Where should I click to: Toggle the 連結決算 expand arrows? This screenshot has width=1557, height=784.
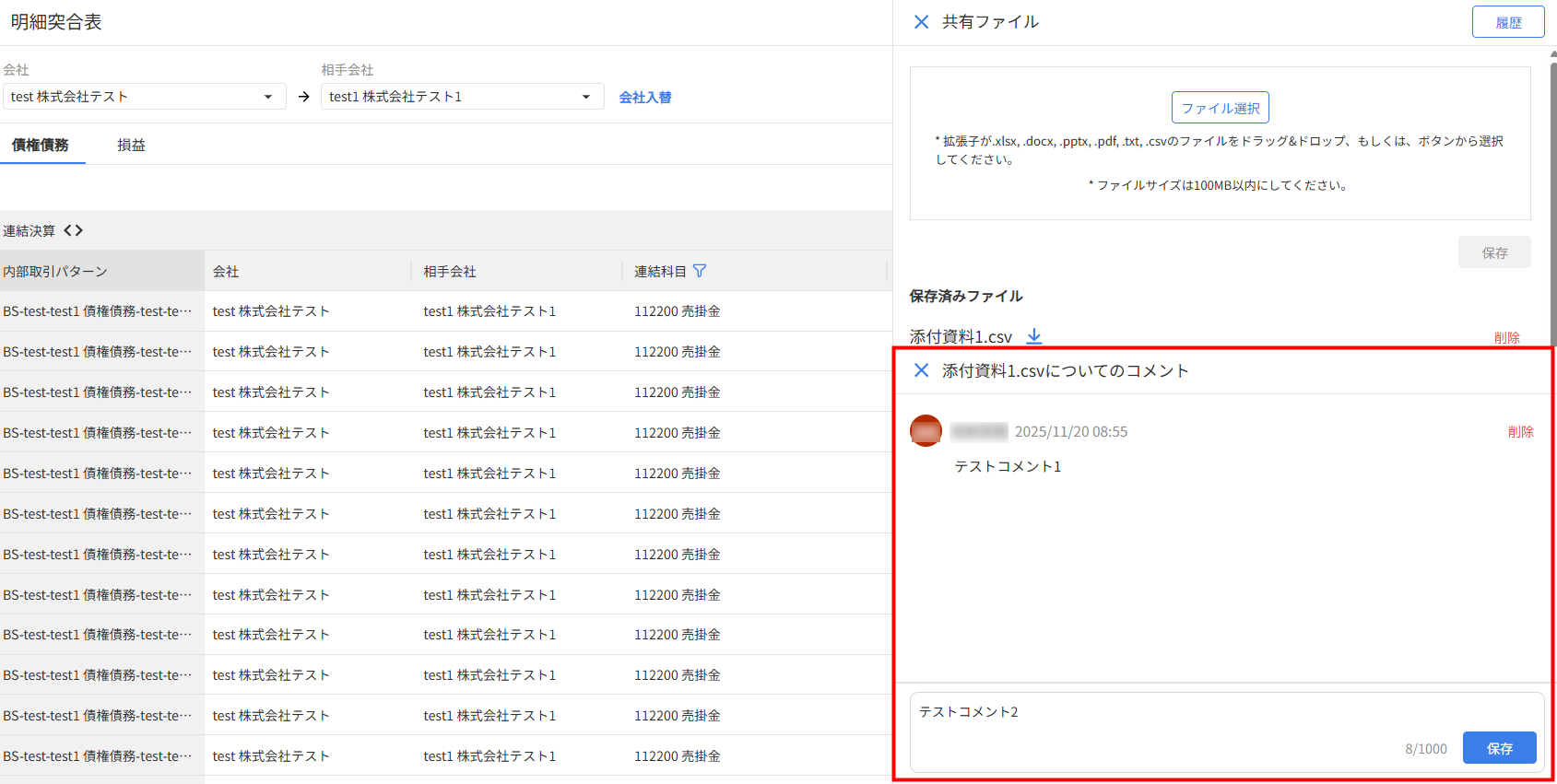click(74, 230)
